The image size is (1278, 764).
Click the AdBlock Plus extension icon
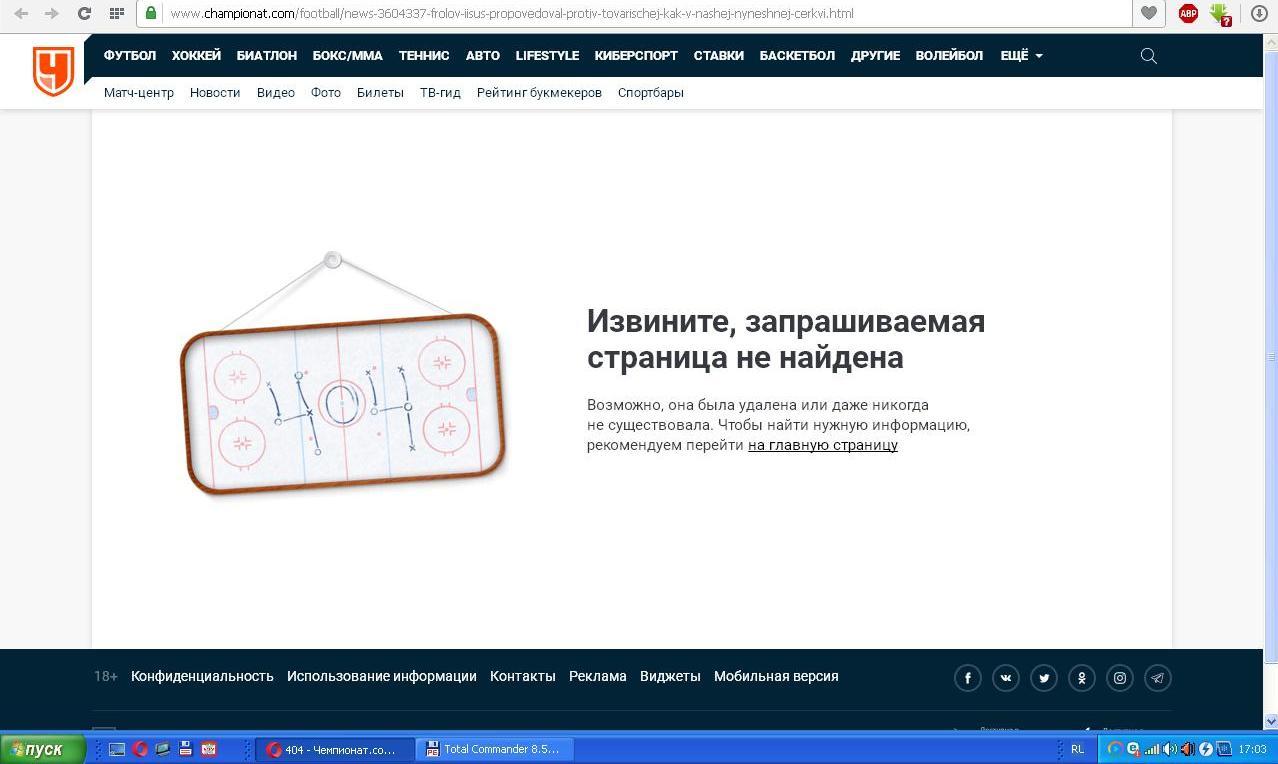[x=1188, y=13]
